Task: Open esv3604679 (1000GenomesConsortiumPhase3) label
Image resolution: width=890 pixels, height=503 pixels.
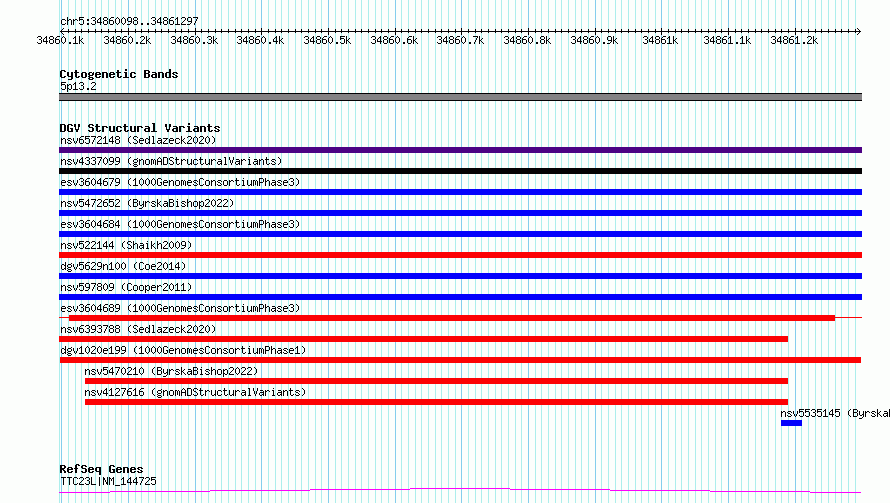Action: pos(180,182)
